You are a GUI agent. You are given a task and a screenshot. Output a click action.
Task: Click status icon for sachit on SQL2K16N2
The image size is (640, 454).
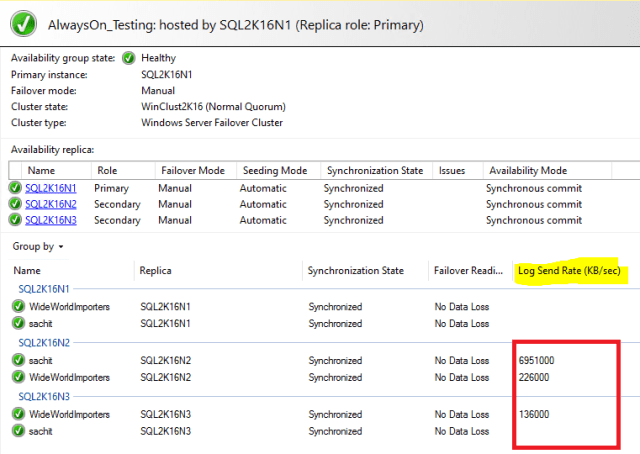pyautogui.click(x=18, y=360)
